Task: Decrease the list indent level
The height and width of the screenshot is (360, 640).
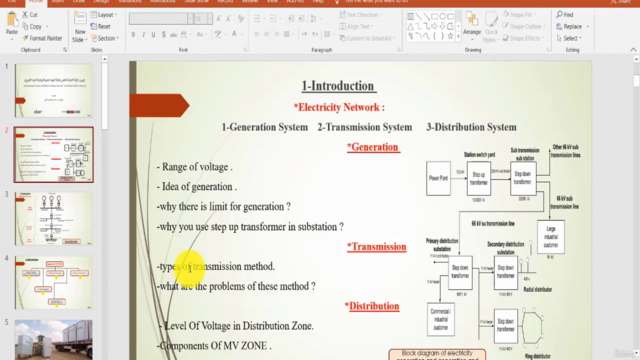Action: click(291, 18)
